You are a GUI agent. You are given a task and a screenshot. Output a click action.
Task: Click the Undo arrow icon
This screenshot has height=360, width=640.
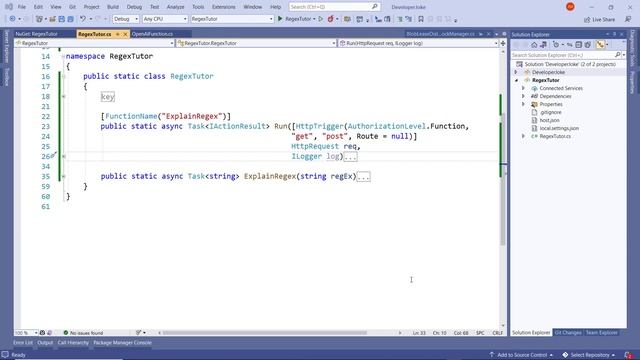click(83, 19)
